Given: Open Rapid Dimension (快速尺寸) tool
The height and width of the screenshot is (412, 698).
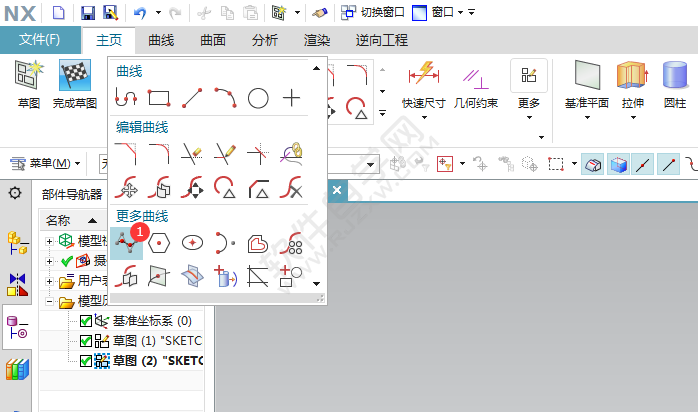Looking at the screenshot, I should [x=424, y=85].
